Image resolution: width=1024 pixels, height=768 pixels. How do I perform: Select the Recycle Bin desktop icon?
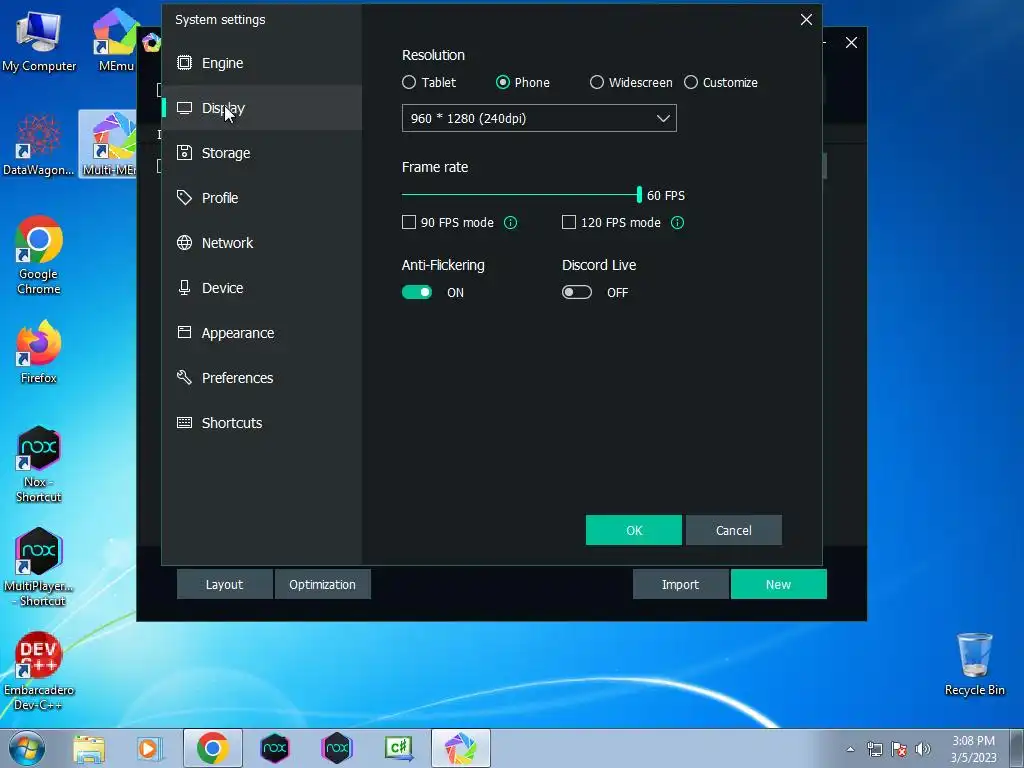tap(974, 665)
